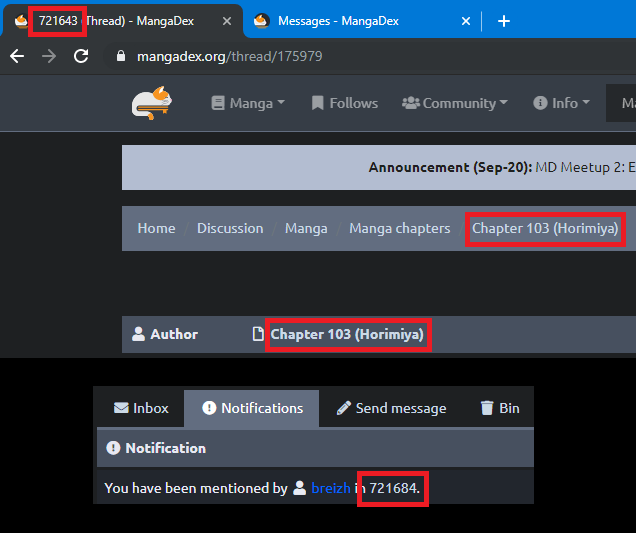Switch to Messages - MangaDex tab
Viewport: 636px width, 533px height.
[x=338, y=21]
